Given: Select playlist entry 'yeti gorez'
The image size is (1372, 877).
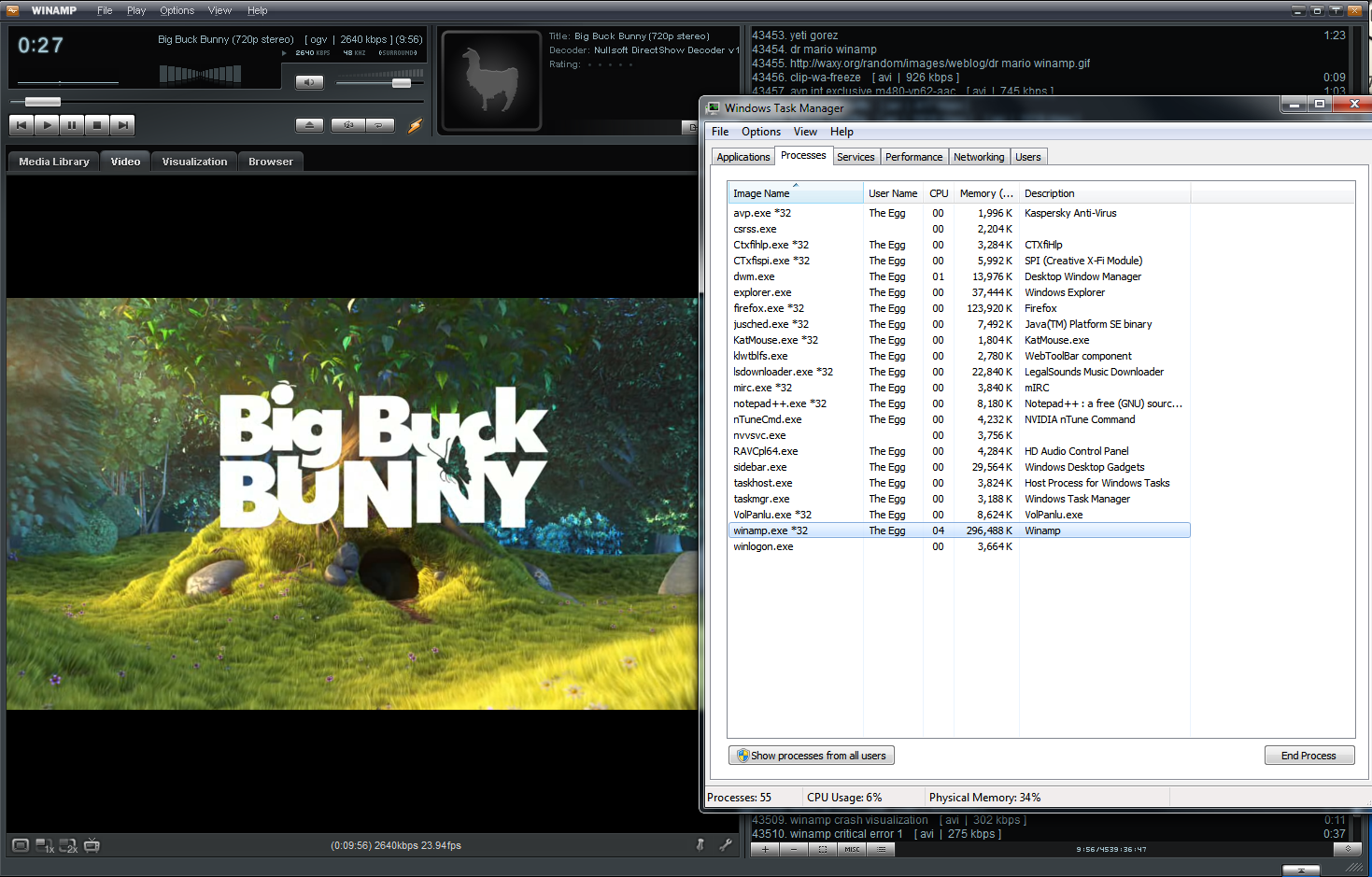Looking at the screenshot, I should pos(1049,35).
